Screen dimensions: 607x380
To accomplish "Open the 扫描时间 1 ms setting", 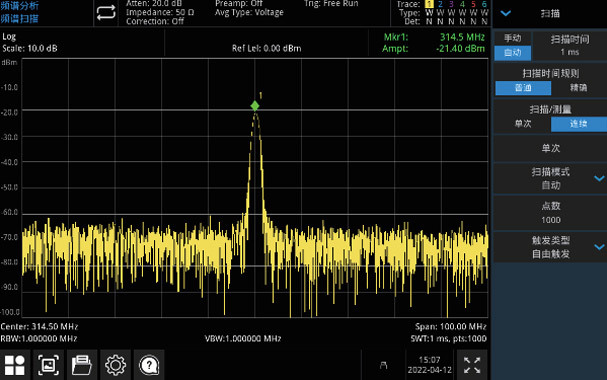I will [570, 46].
